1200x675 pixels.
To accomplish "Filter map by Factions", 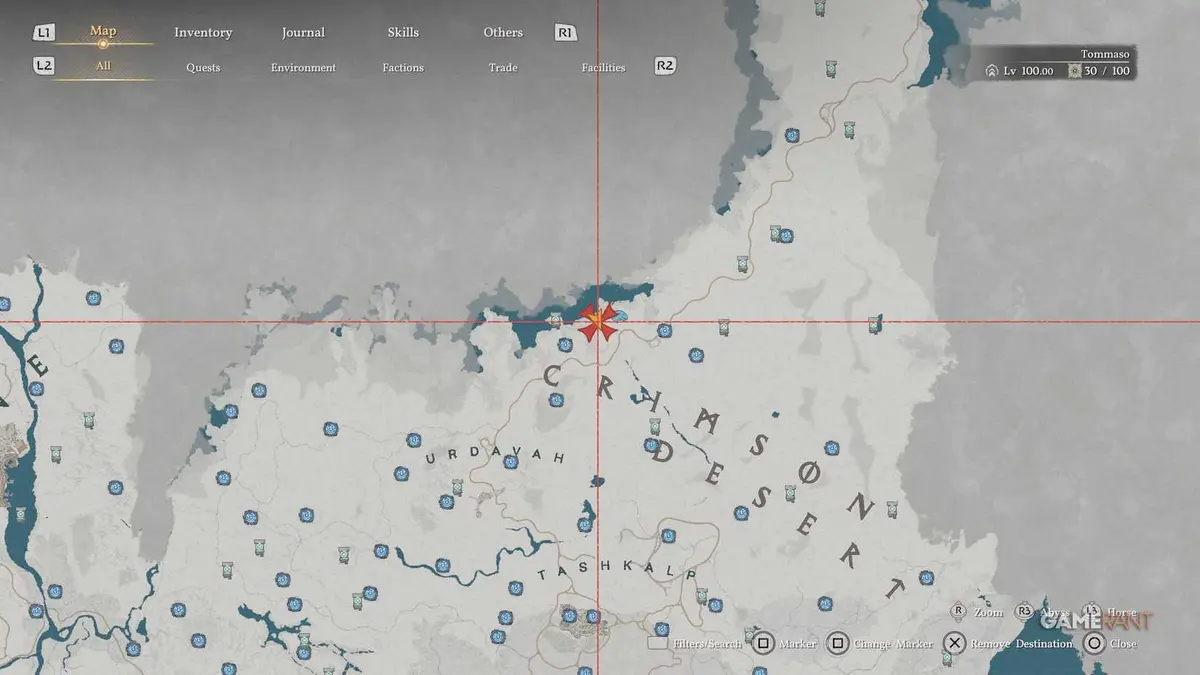I will pyautogui.click(x=403, y=67).
